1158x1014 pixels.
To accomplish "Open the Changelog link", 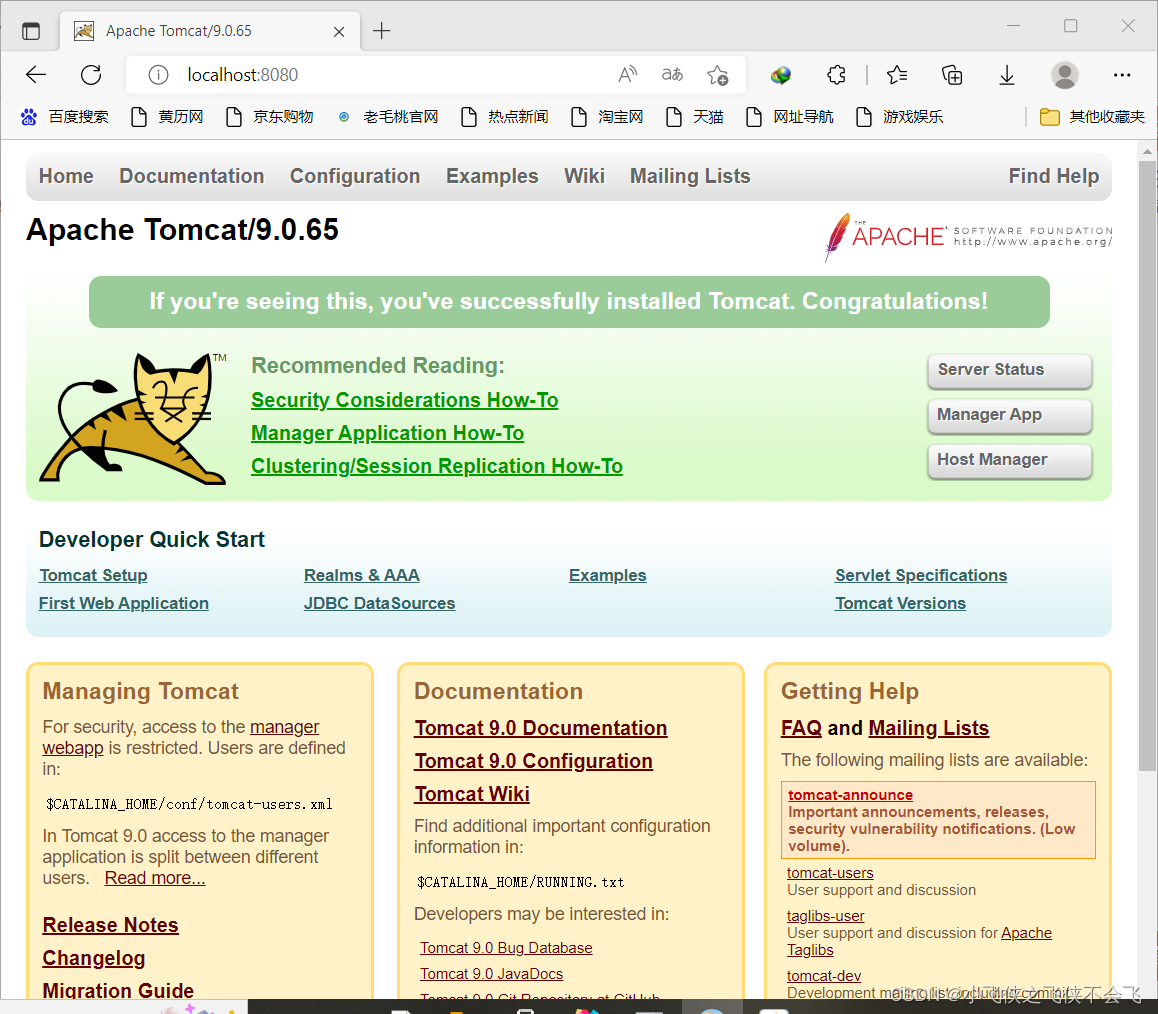I will (x=94, y=959).
